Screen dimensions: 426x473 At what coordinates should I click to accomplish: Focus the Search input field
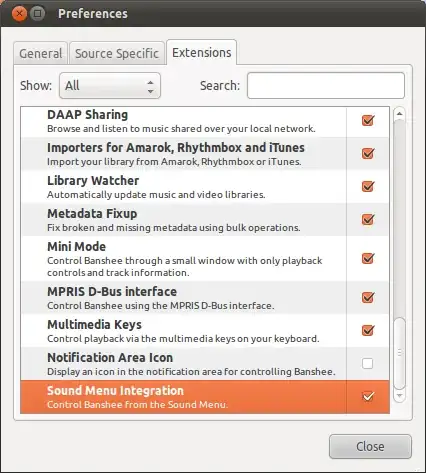click(326, 86)
